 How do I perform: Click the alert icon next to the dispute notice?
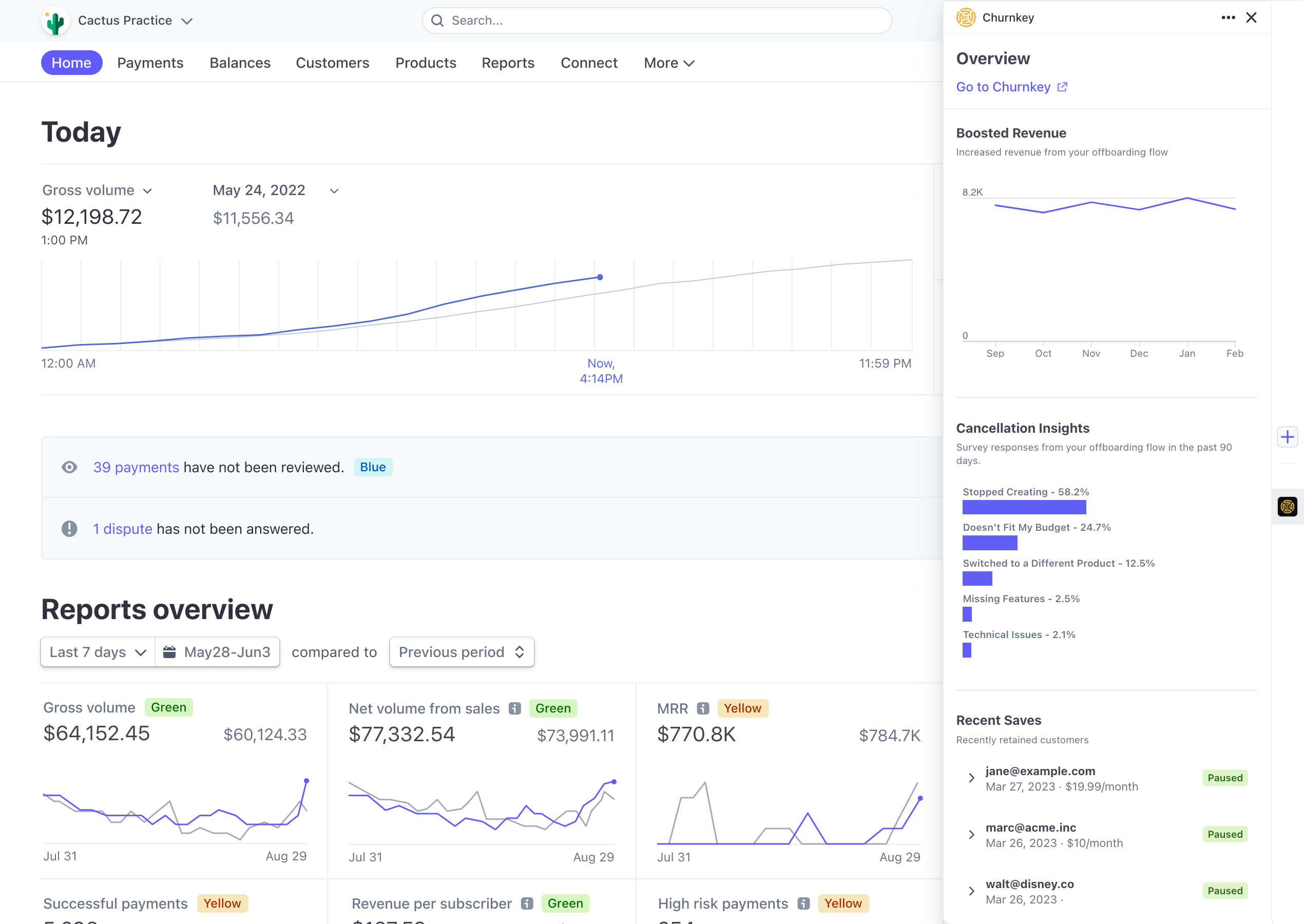69,529
